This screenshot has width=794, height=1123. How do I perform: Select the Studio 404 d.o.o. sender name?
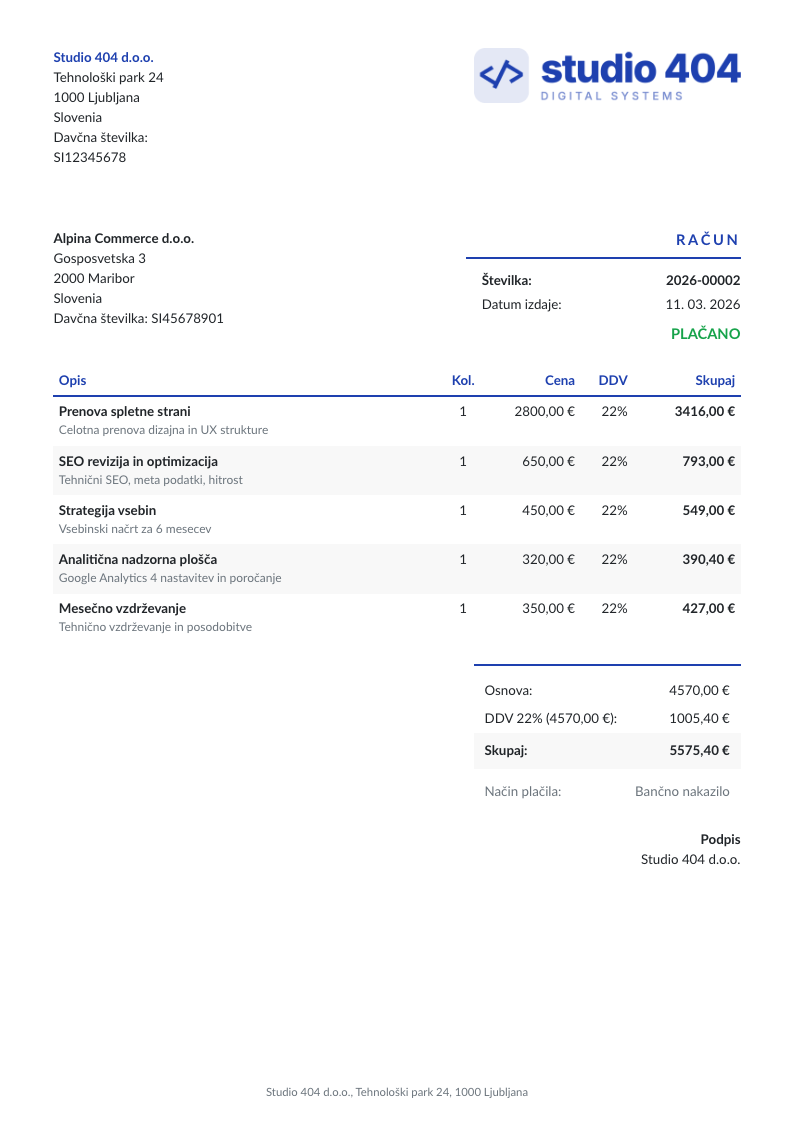click(x=104, y=57)
